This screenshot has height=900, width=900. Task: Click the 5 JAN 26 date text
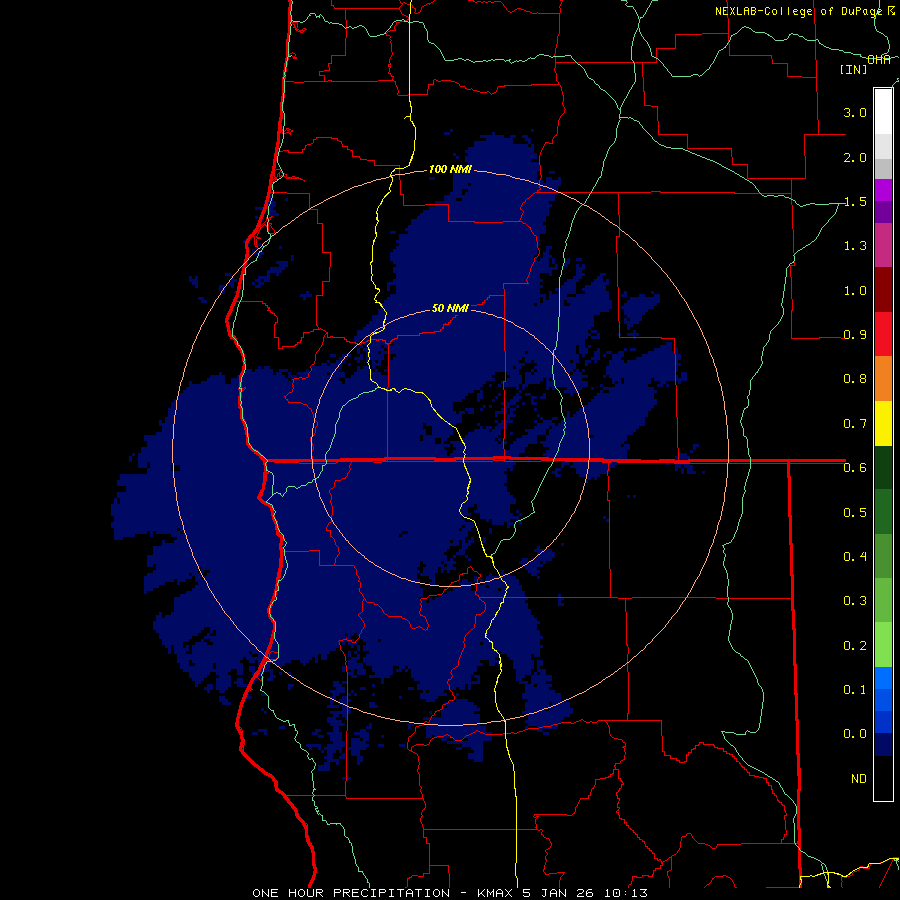pyautogui.click(x=559, y=893)
